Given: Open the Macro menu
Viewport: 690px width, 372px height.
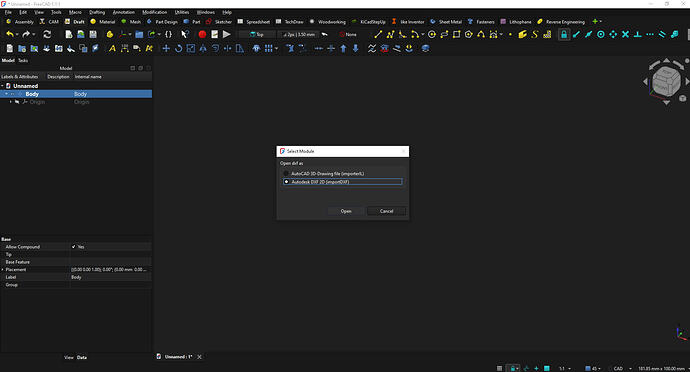Looking at the screenshot, I should click(x=75, y=12).
